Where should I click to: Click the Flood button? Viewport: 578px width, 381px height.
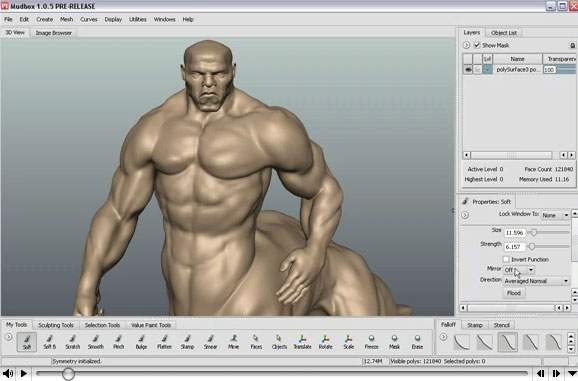tap(513, 293)
